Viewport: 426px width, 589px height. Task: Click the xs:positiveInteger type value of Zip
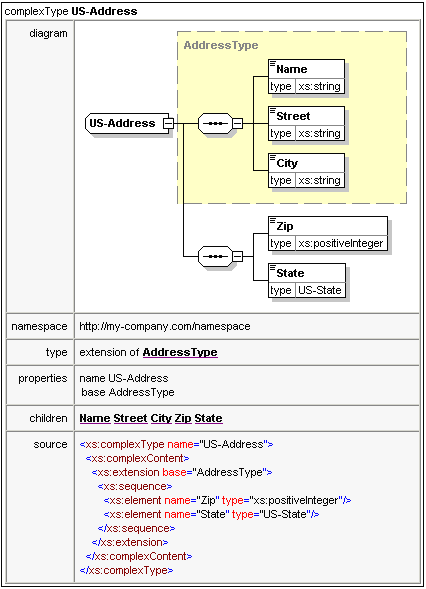point(341,243)
